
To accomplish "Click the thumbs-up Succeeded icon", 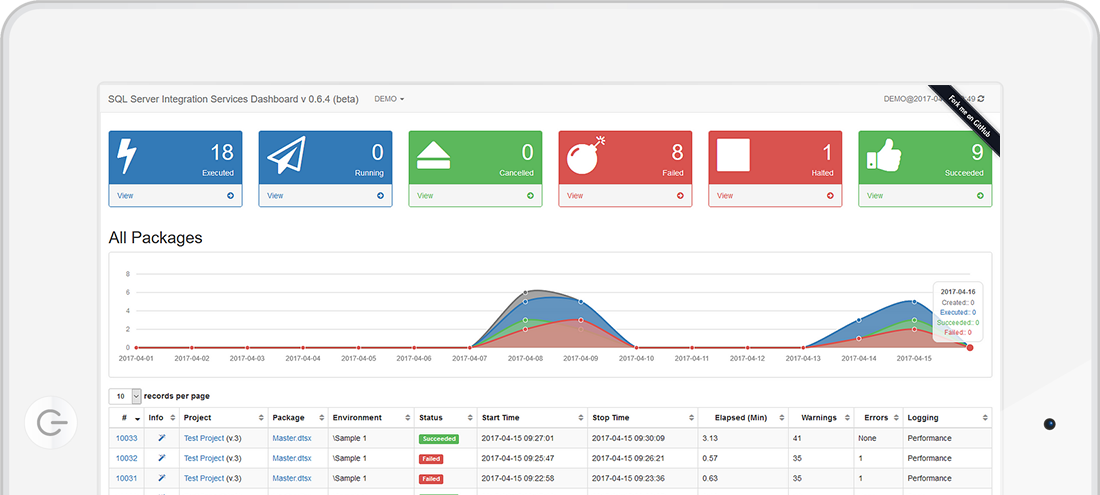I will tap(886, 154).
